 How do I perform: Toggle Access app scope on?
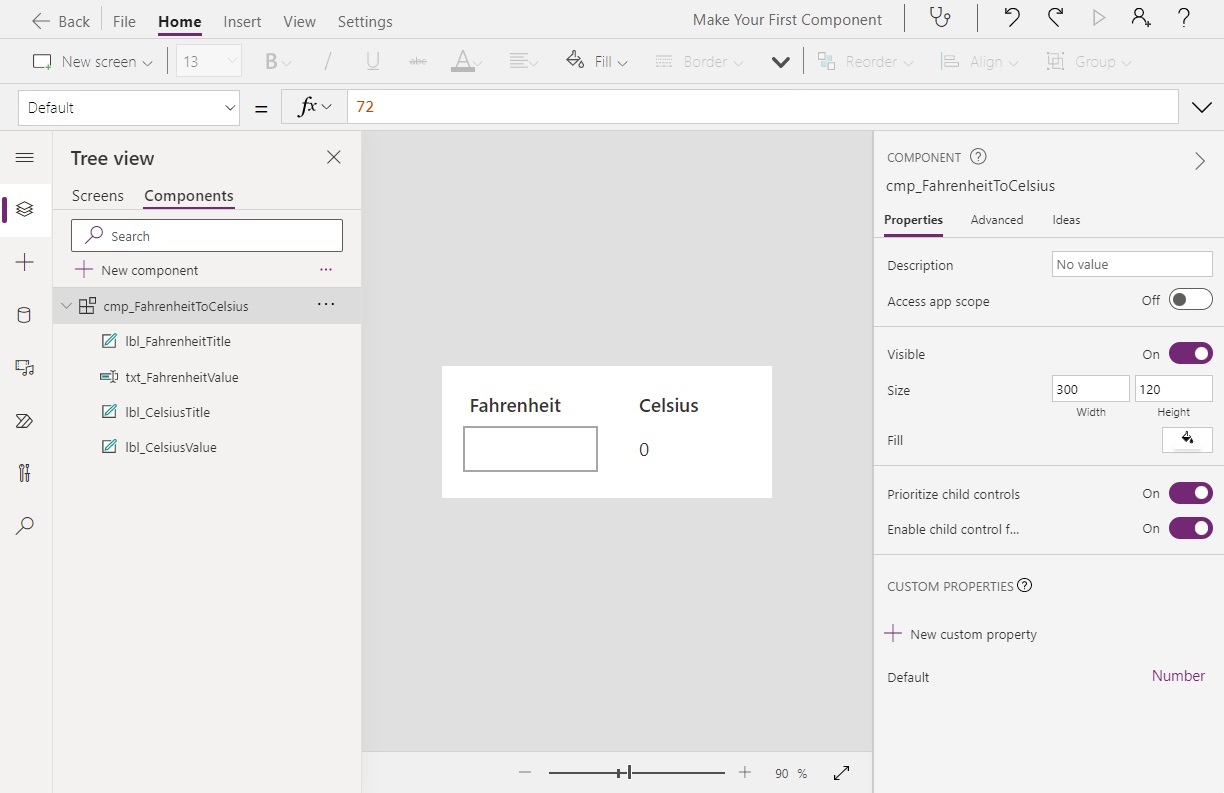1192,298
